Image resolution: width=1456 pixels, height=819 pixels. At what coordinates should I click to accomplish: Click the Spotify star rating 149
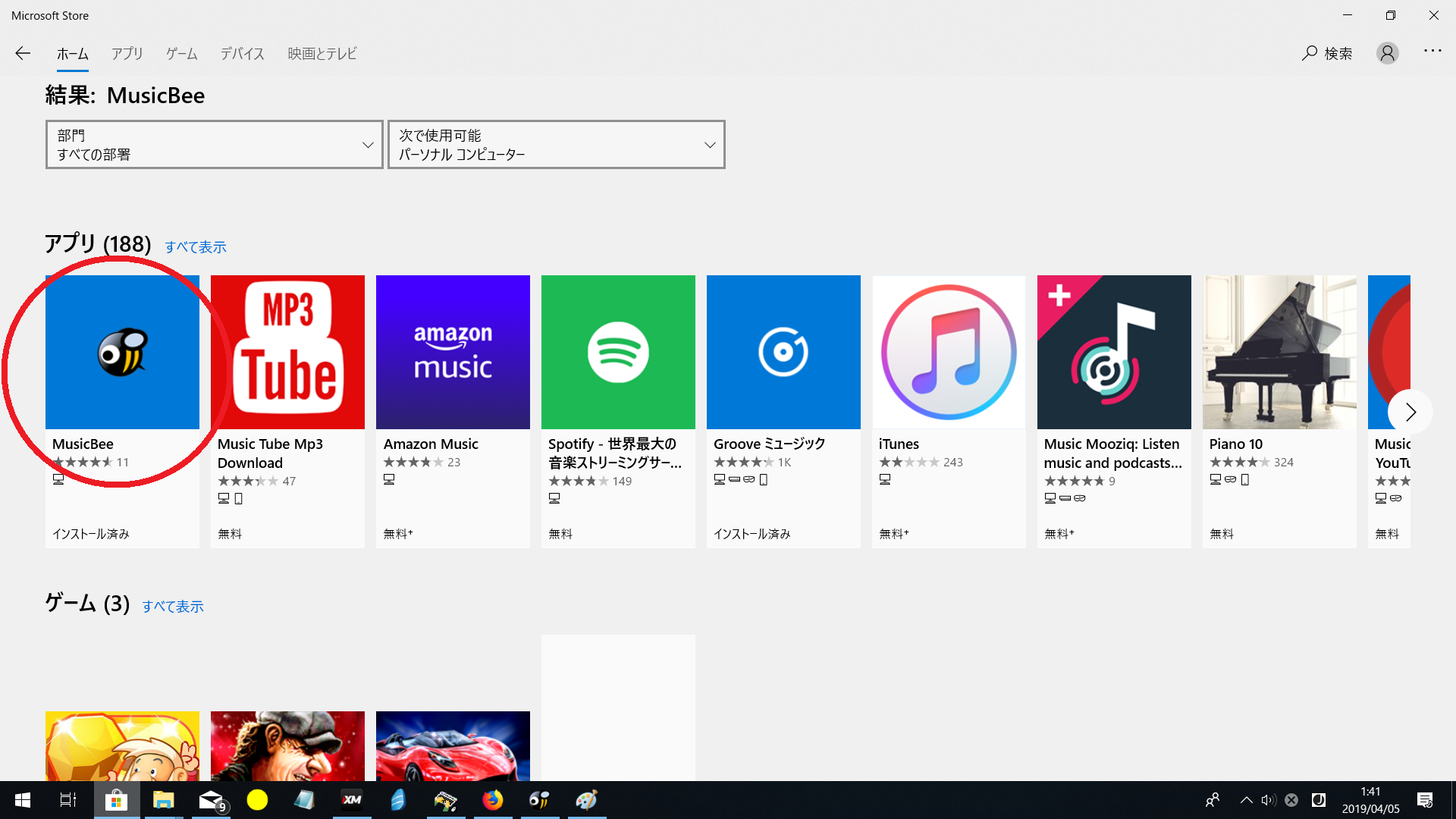(590, 481)
